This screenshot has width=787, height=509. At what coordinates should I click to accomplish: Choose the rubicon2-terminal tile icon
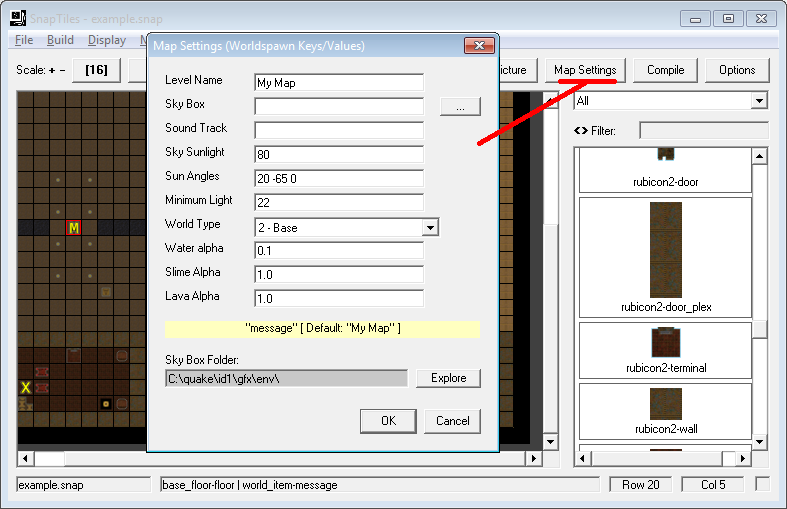pyautogui.click(x=665, y=343)
